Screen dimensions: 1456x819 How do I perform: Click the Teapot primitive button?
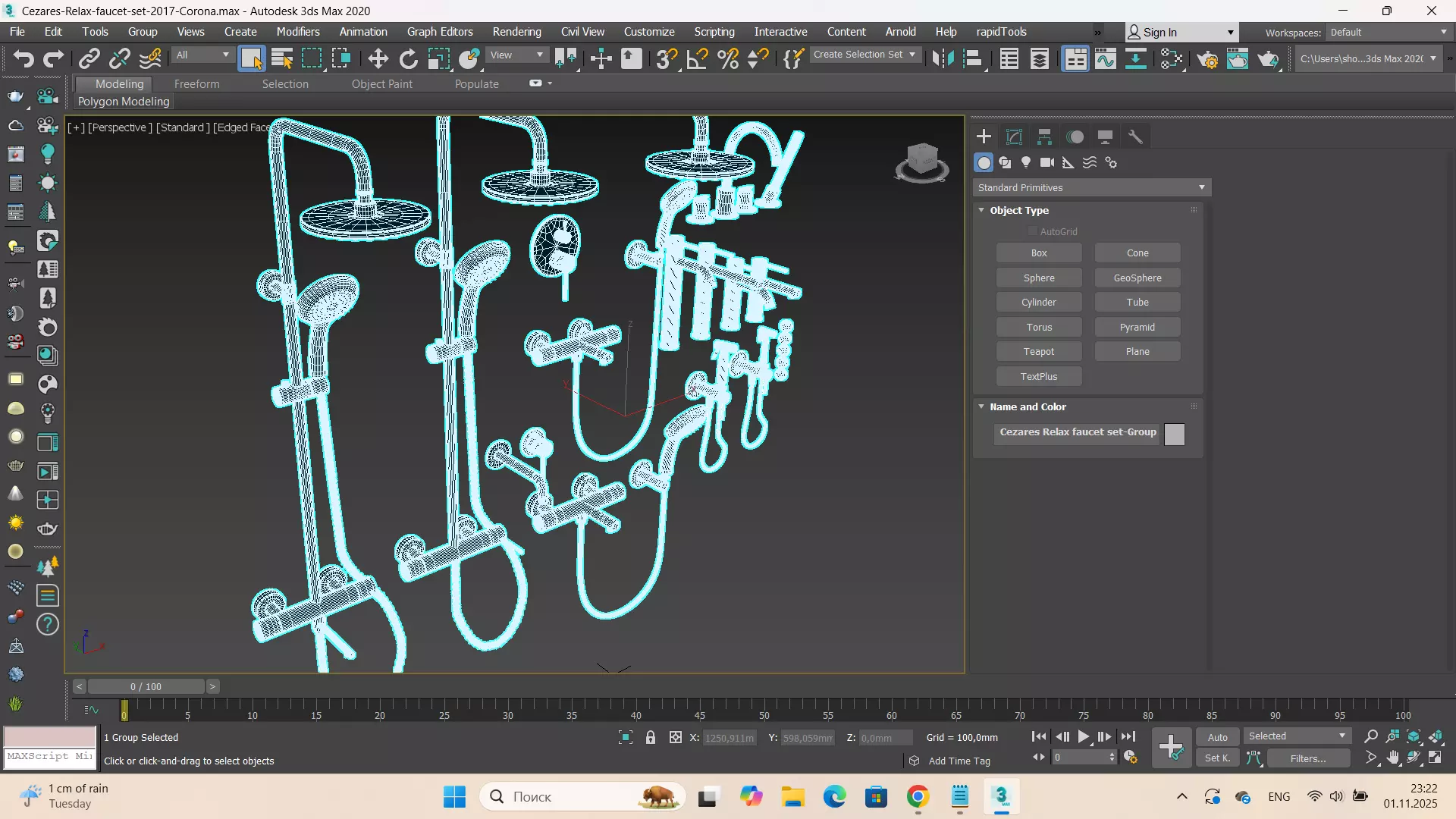[1038, 352]
